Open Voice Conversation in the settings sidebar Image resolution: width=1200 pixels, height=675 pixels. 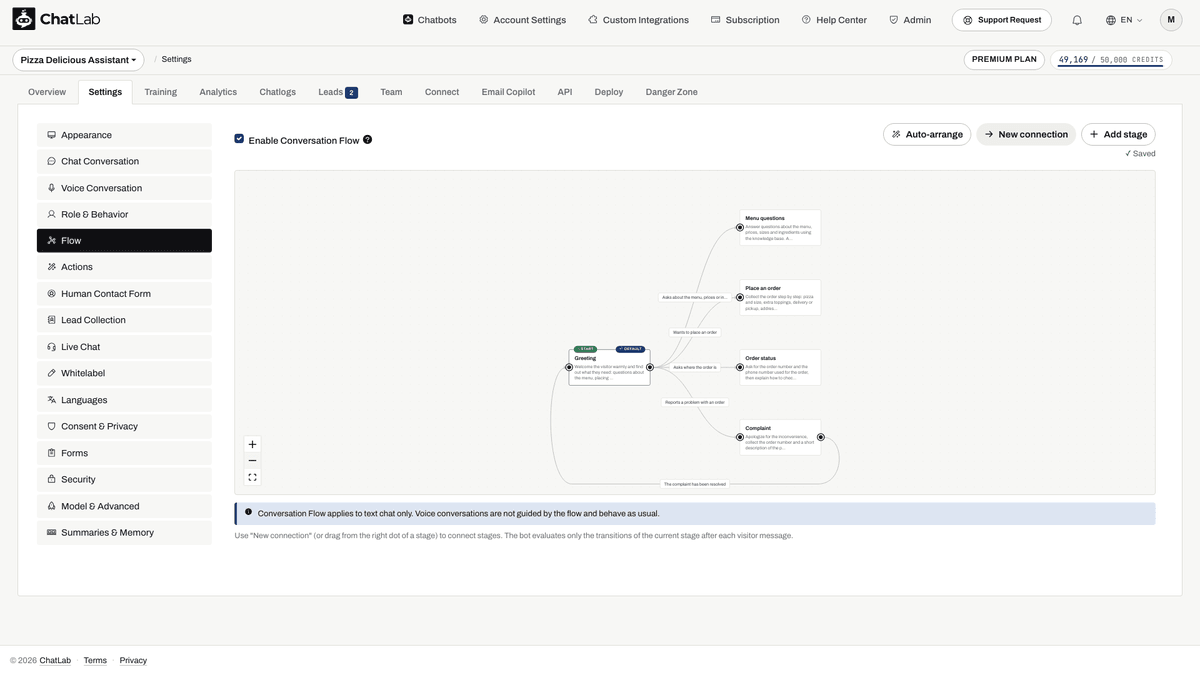124,188
